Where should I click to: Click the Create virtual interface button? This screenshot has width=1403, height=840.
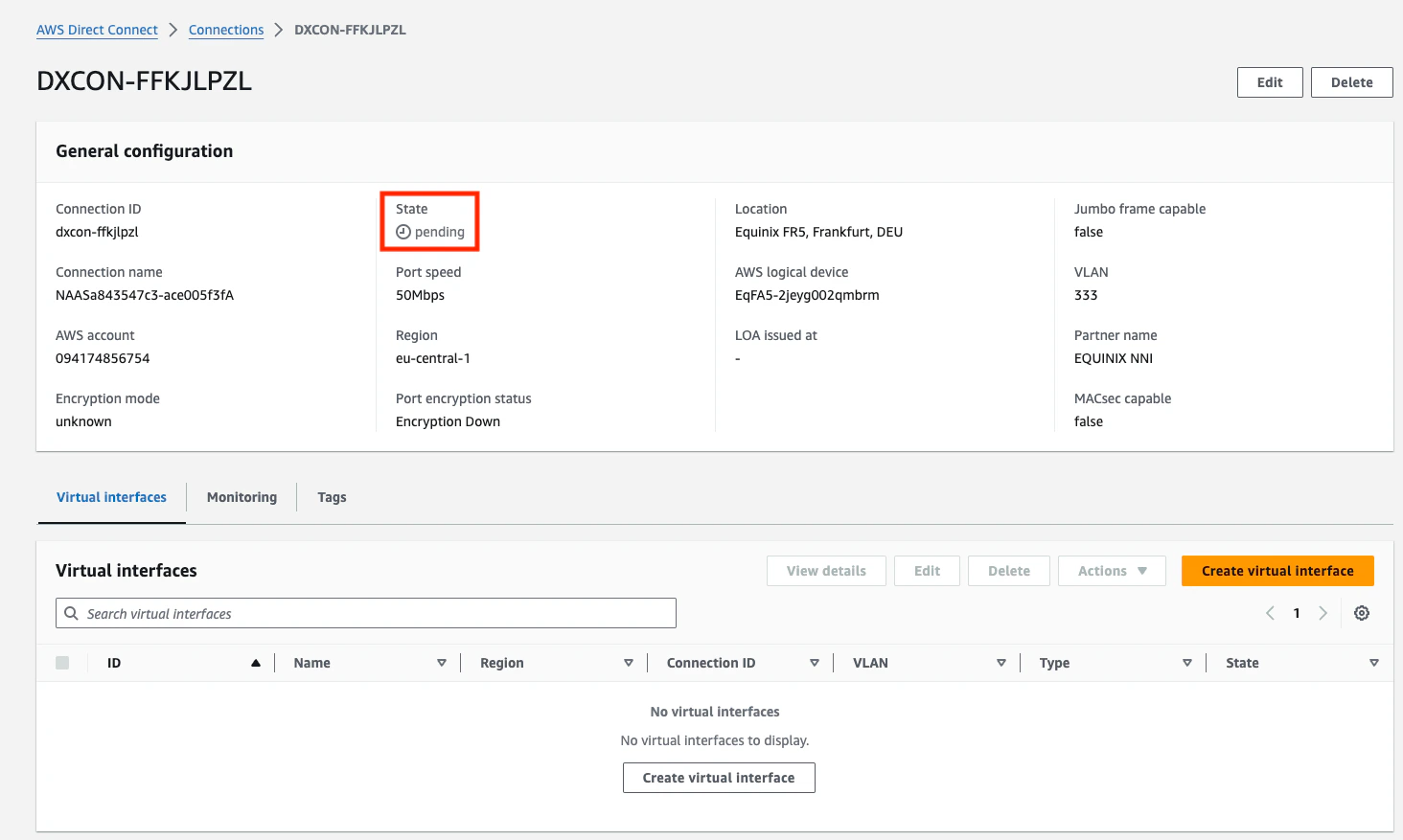(1277, 571)
